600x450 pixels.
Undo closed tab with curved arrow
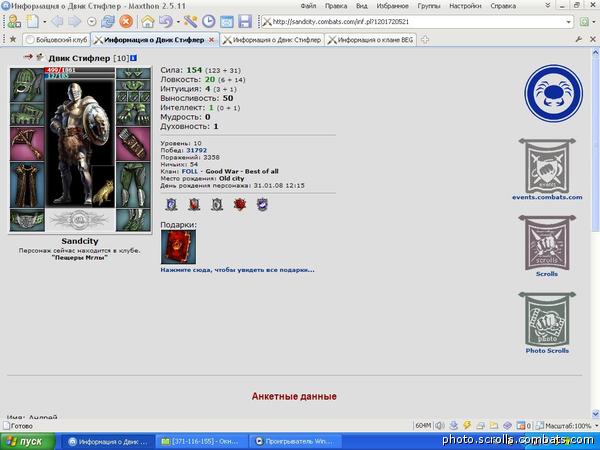coord(166,21)
